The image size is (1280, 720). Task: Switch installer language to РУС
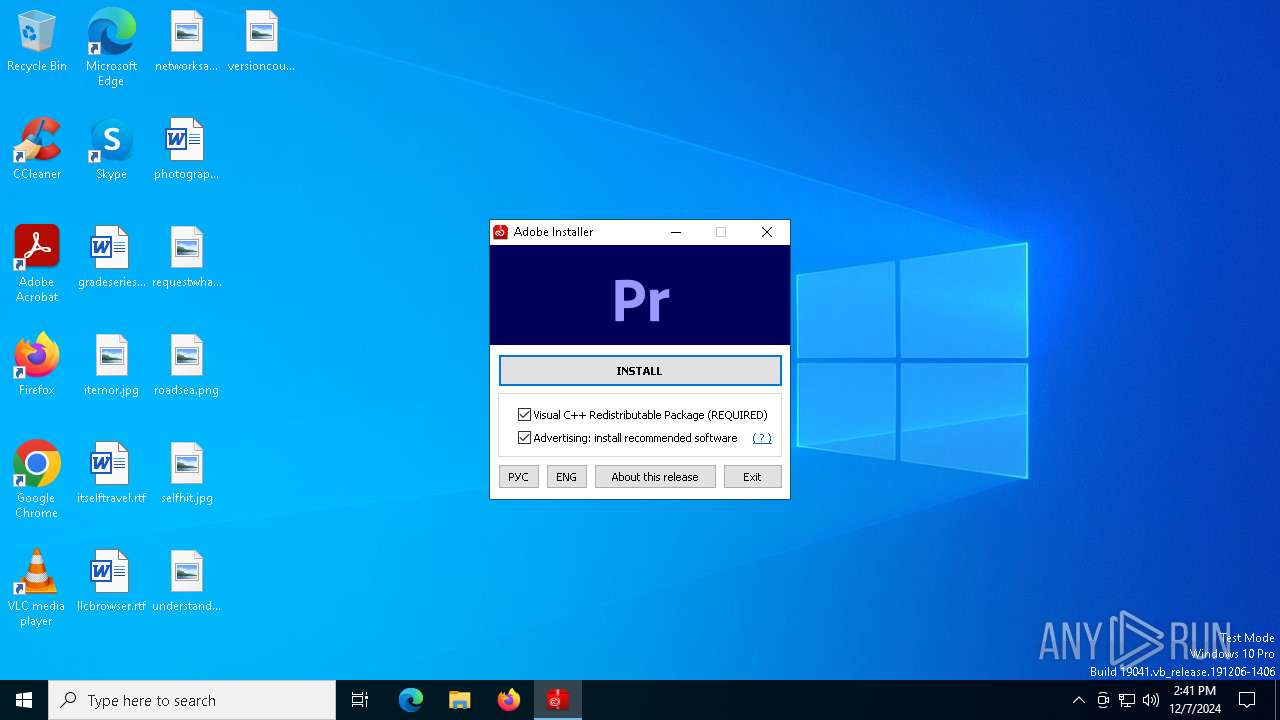coord(518,477)
